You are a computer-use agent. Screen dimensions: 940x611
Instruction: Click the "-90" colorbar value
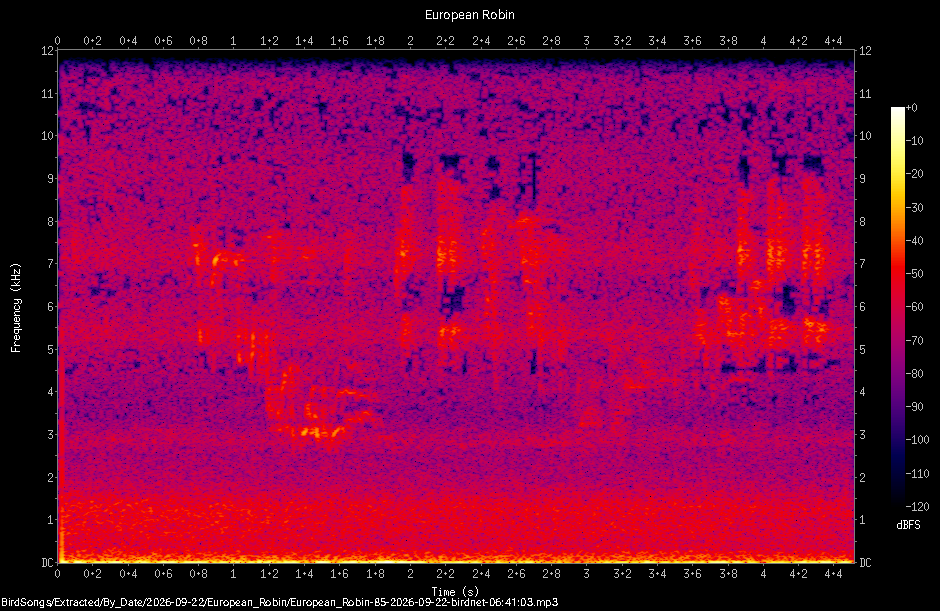(914, 407)
